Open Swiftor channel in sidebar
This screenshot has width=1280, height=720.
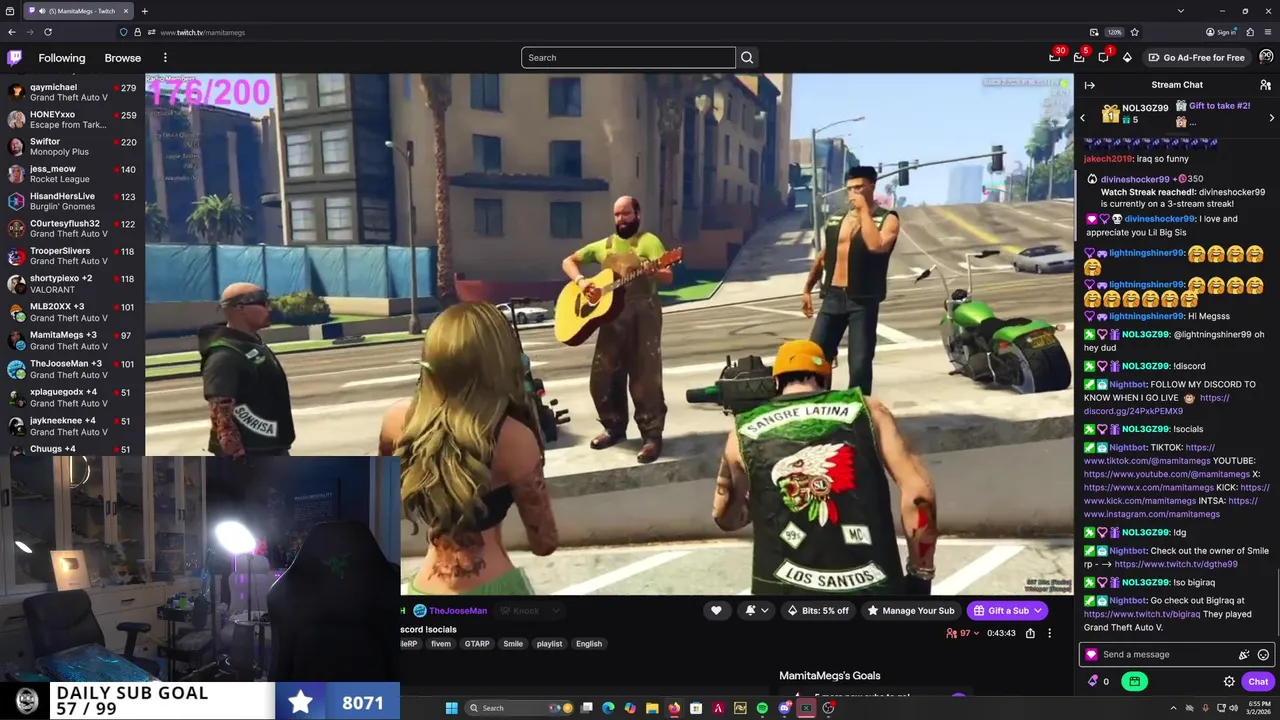tap(72, 147)
